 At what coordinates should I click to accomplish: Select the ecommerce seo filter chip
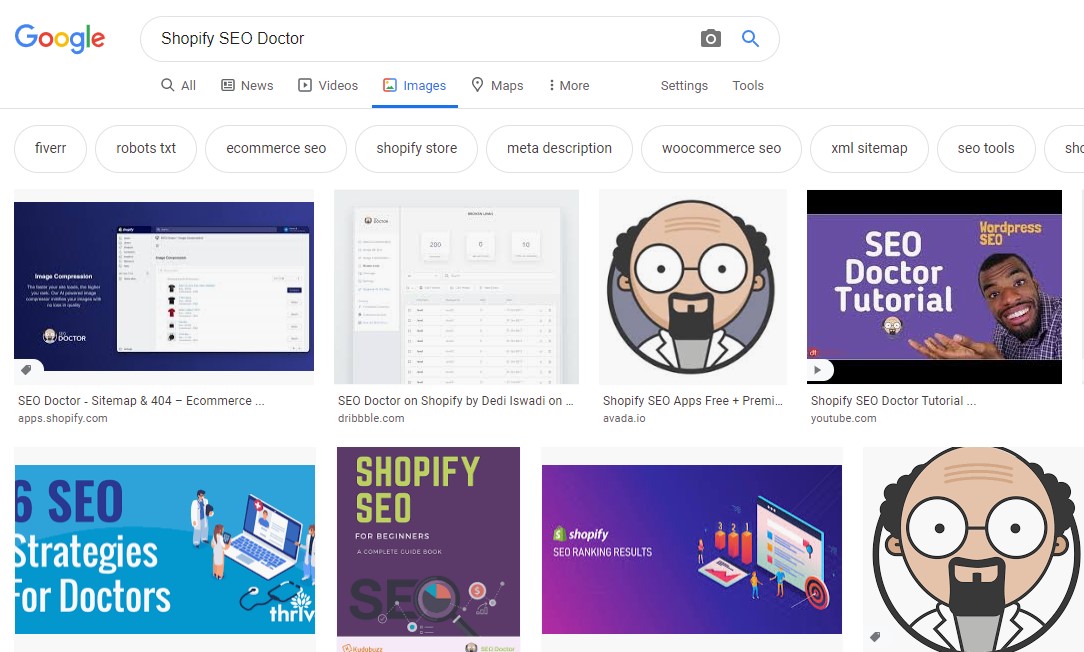(276, 147)
